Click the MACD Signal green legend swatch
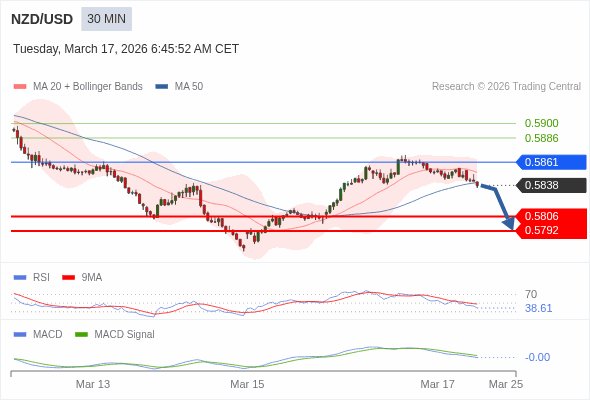 click(81, 335)
